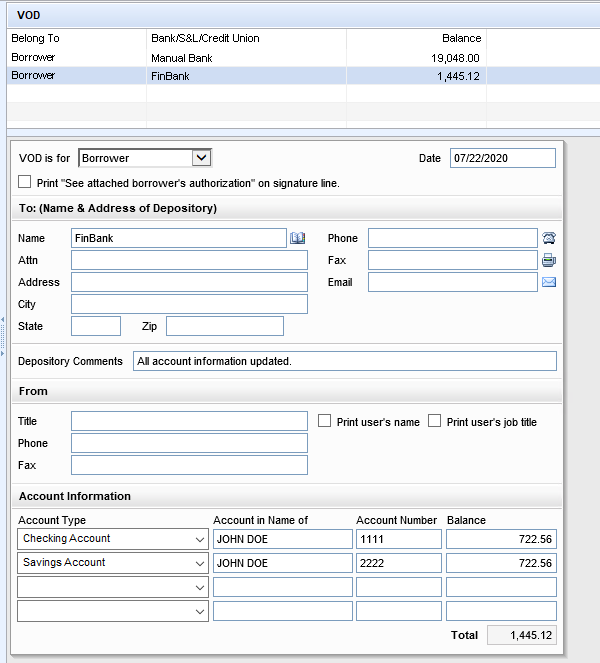This screenshot has width=600, height=663.
Task: Click the telephone icon next to Phone
Action: coord(548,238)
